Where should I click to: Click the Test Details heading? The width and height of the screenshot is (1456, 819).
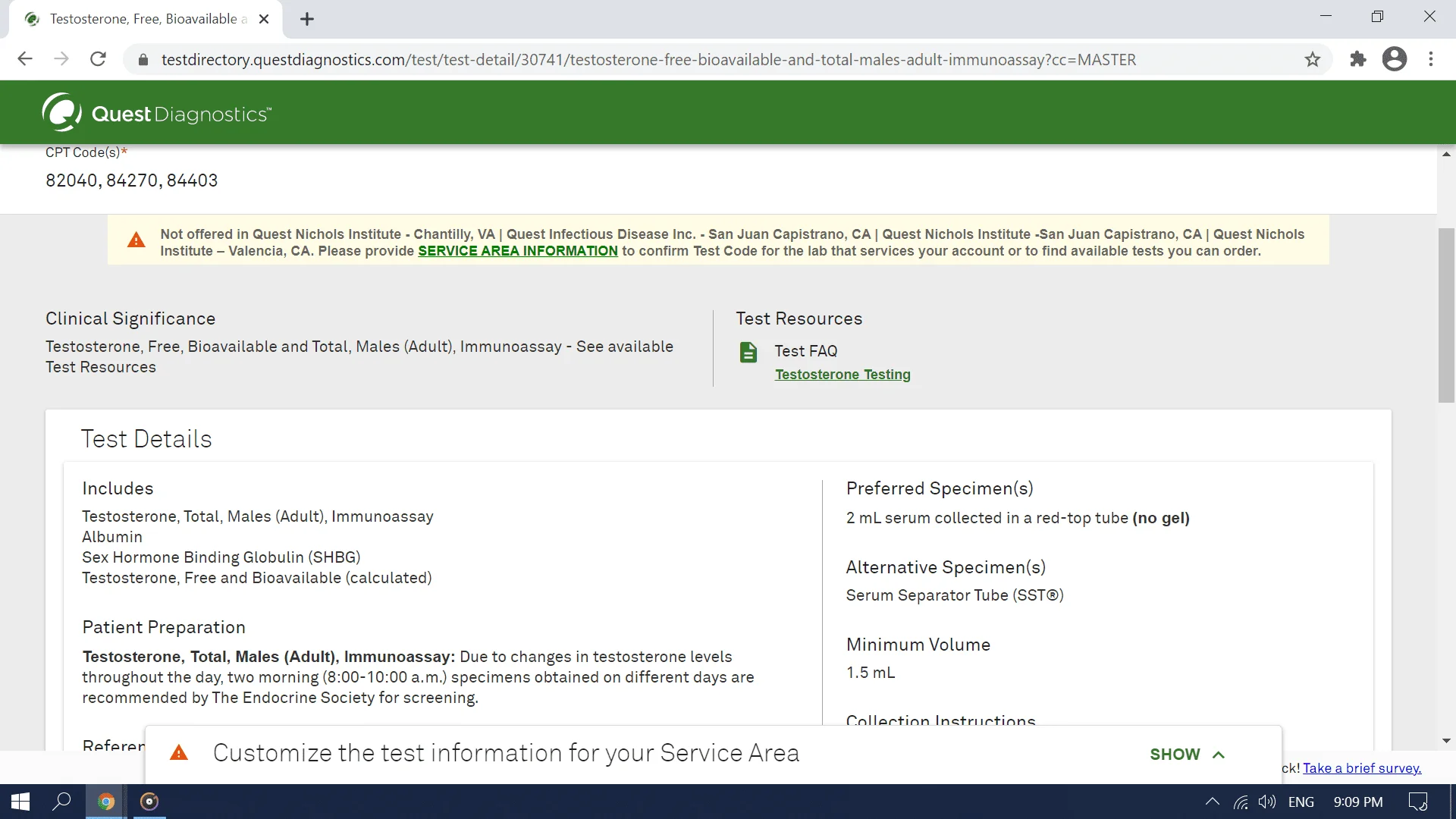[146, 439]
